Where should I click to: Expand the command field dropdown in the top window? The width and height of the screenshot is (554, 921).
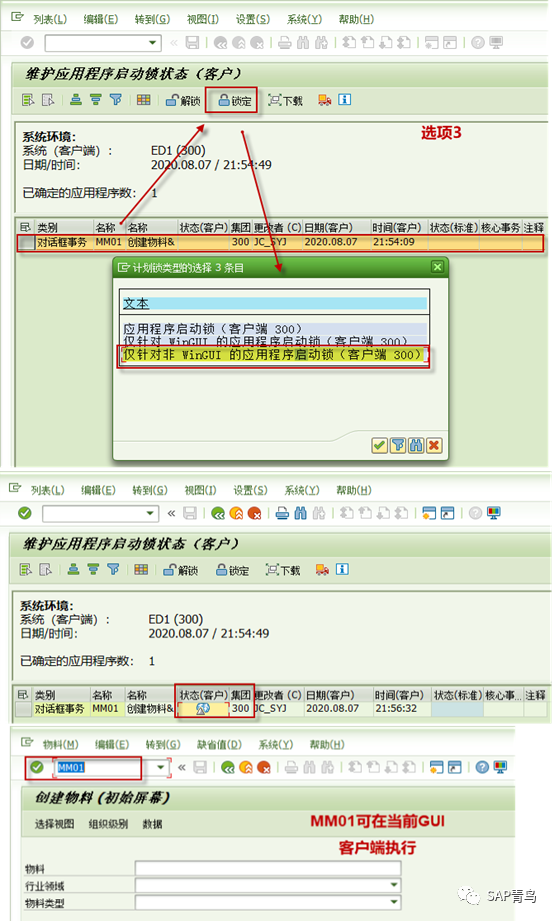[x=153, y=43]
